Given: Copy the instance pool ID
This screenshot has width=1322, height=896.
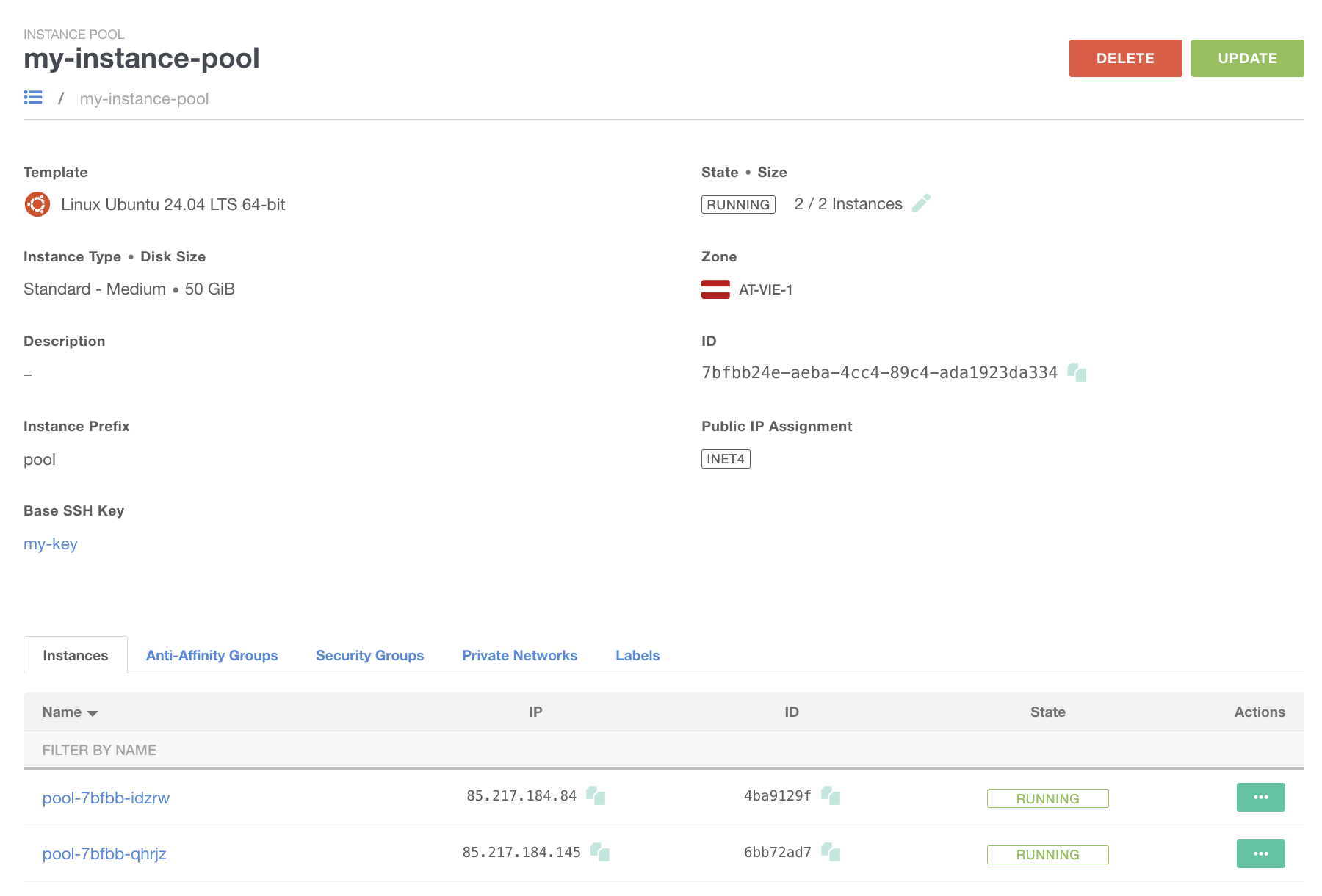Looking at the screenshot, I should 1077,372.
